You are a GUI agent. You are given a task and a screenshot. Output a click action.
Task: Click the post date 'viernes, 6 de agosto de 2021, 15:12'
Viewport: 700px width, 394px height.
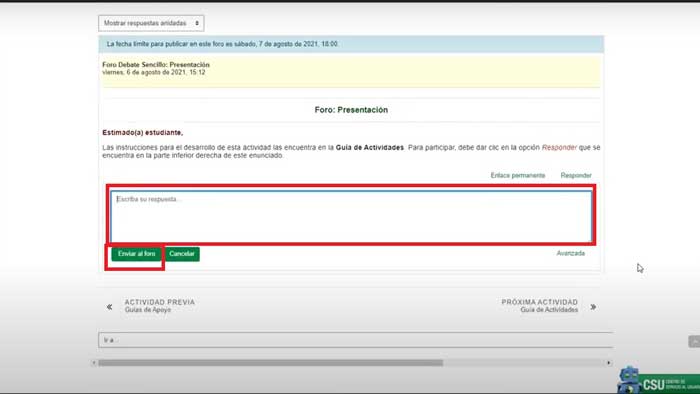pos(154,72)
